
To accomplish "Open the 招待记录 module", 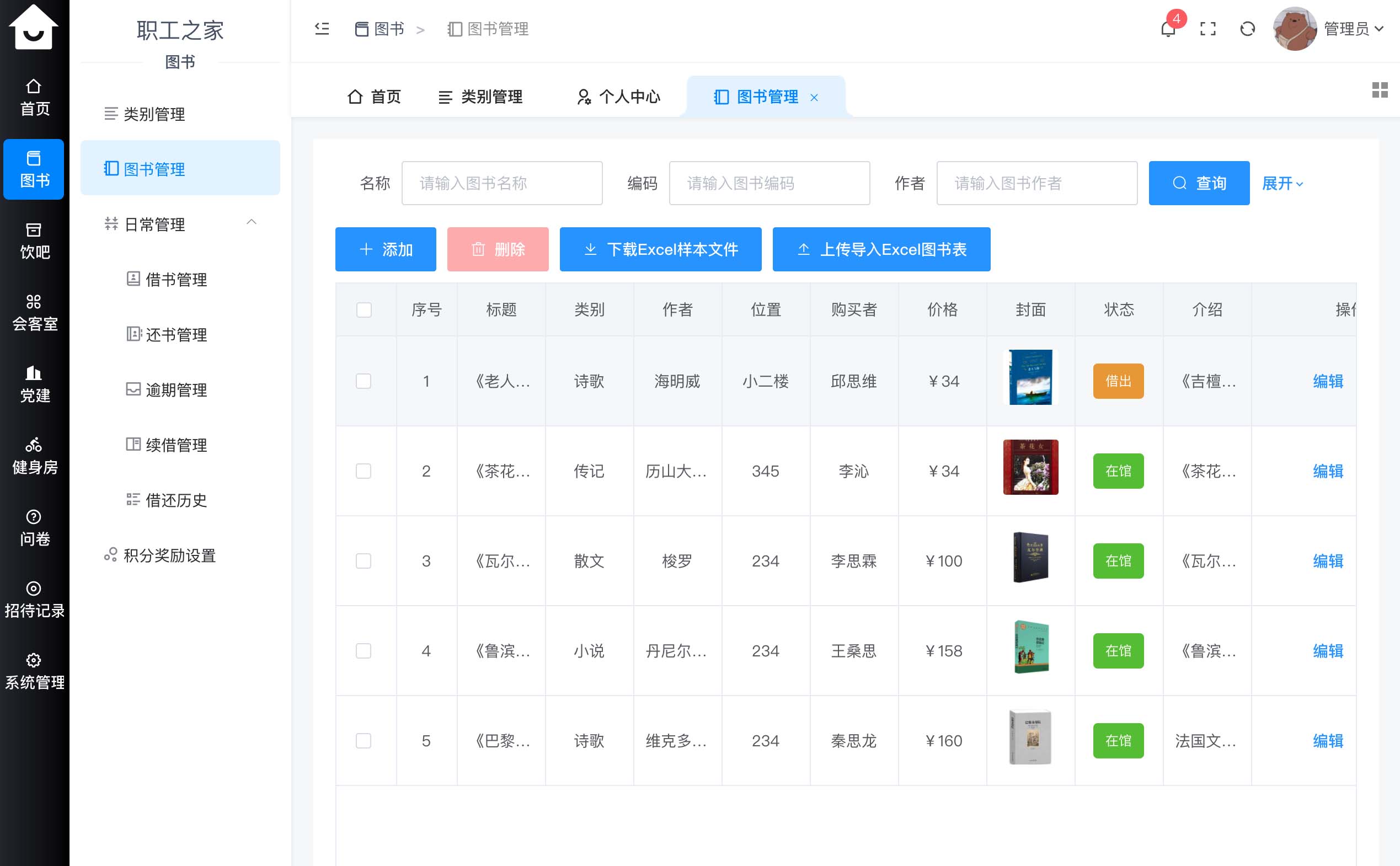I will click(34, 600).
